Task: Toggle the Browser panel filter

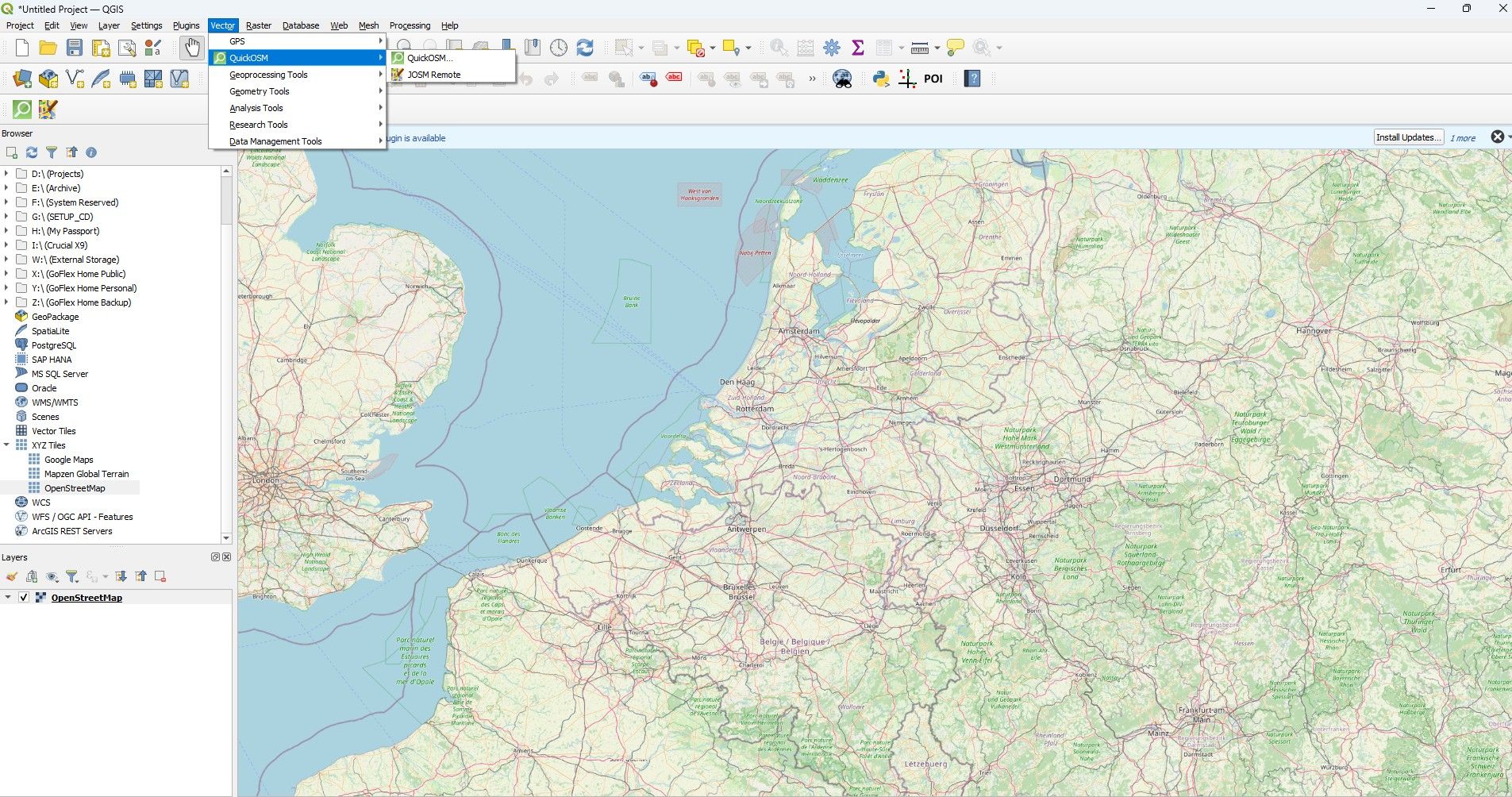Action: click(52, 152)
